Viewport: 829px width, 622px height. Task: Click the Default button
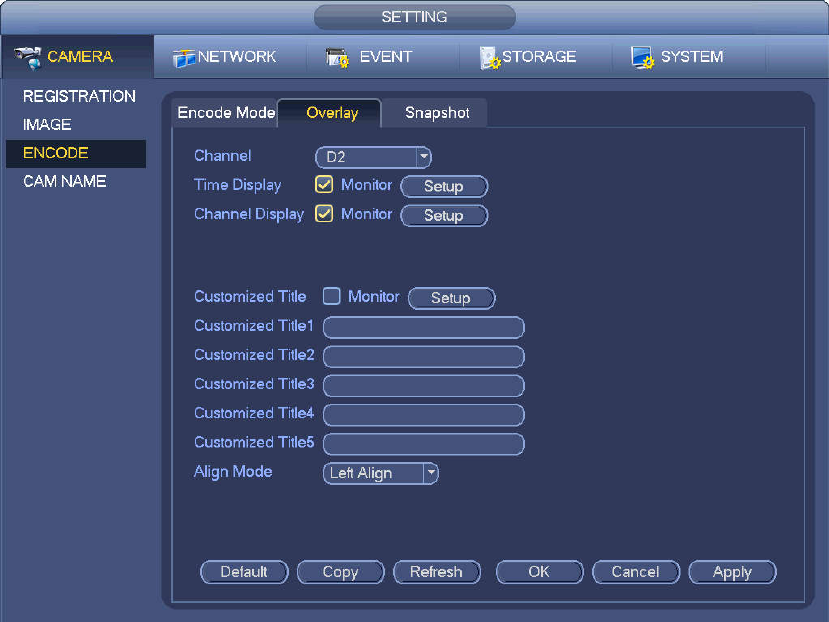(244, 572)
